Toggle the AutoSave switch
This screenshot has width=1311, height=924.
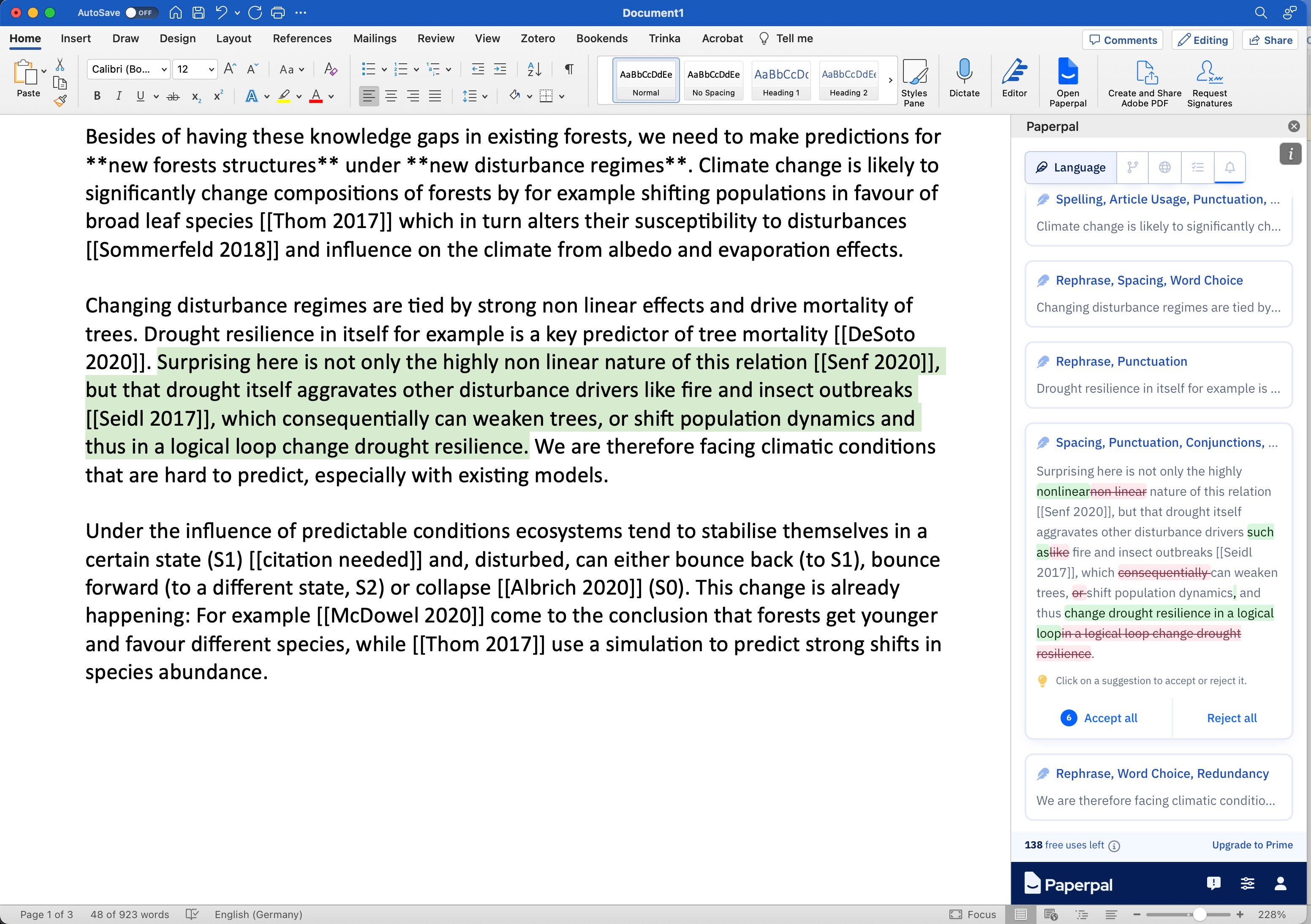(141, 13)
